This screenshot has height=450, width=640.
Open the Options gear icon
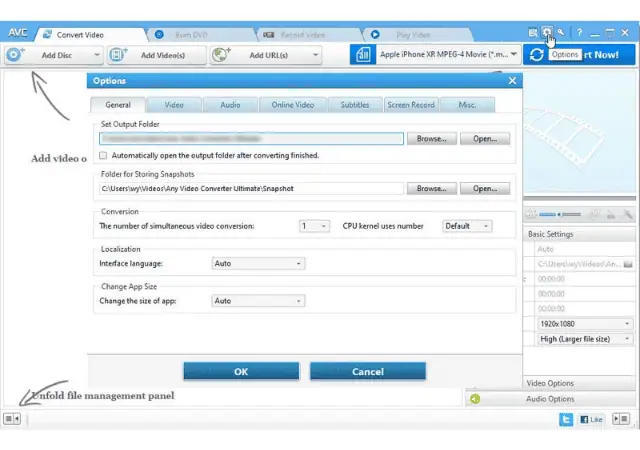click(x=547, y=32)
